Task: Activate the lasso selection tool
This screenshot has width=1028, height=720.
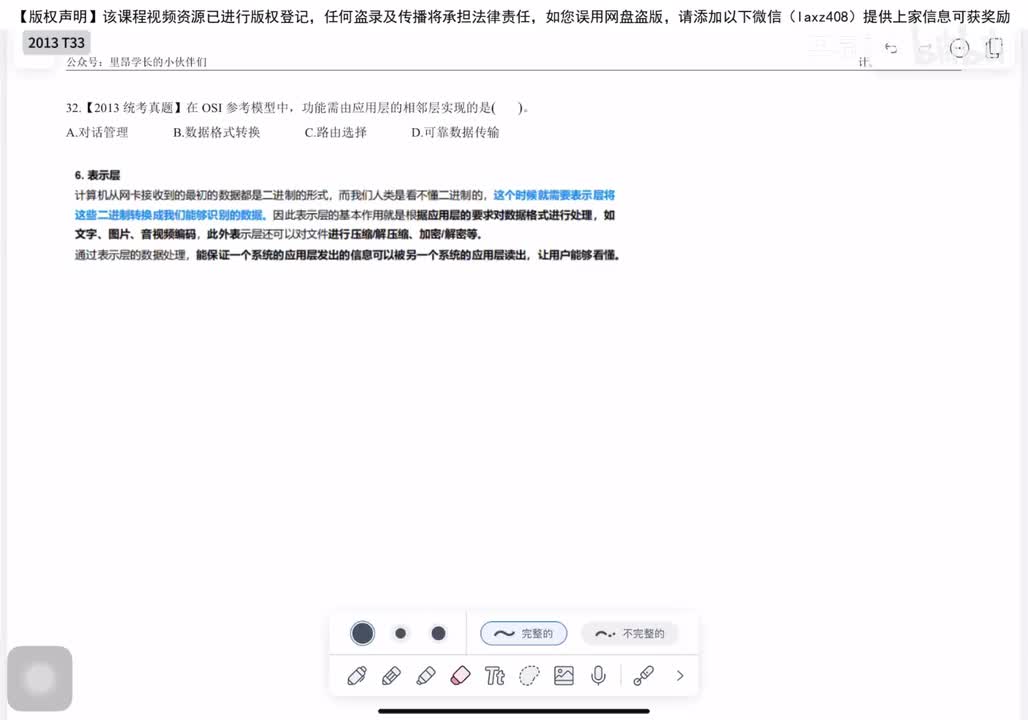Action: click(529, 675)
